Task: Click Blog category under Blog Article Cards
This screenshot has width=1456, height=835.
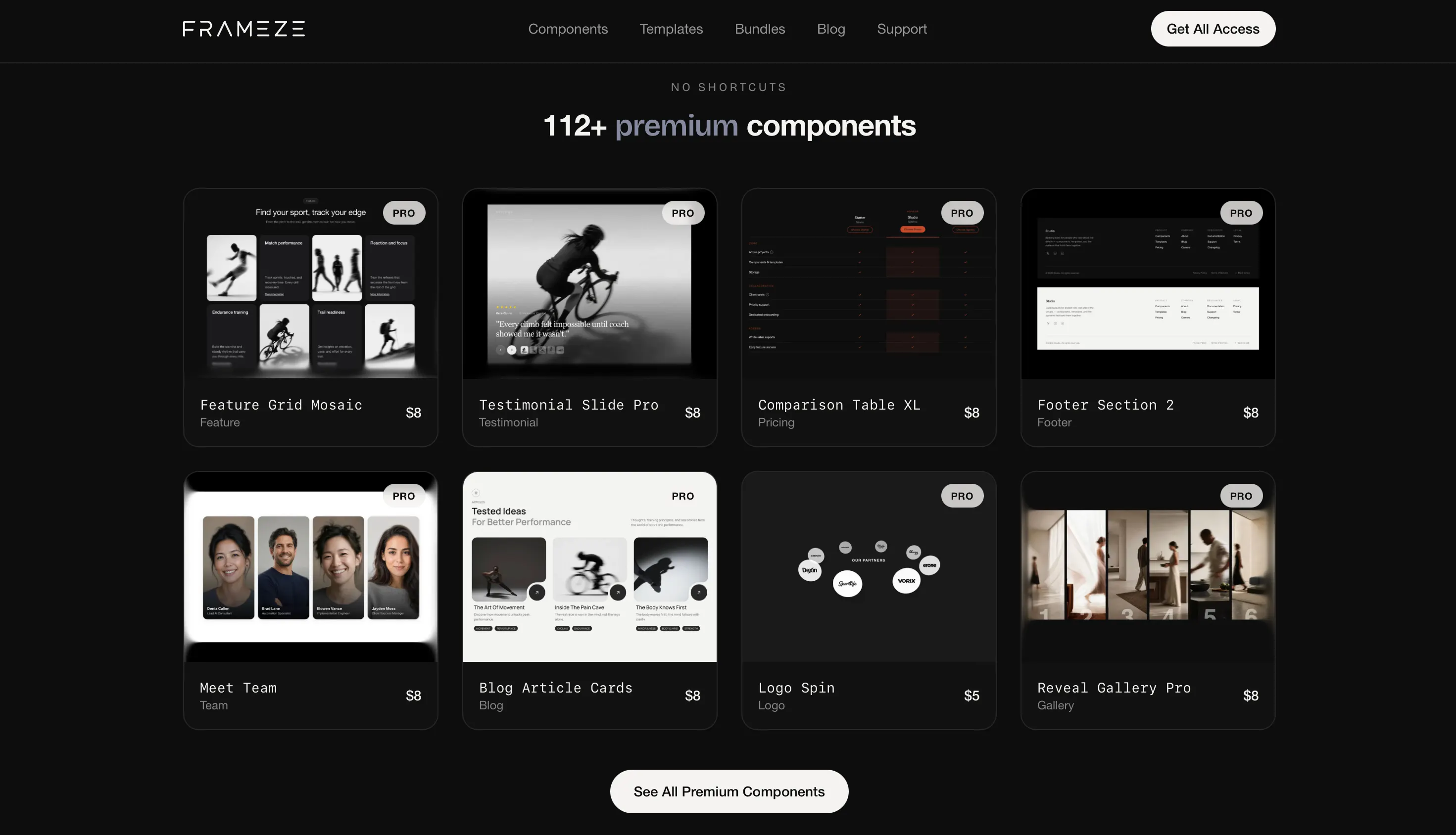Action: (491, 705)
